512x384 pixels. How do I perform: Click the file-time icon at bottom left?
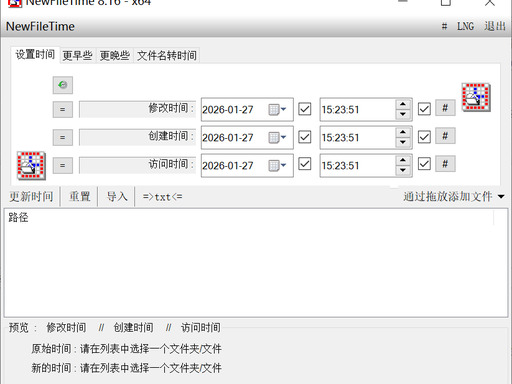click(x=31, y=166)
